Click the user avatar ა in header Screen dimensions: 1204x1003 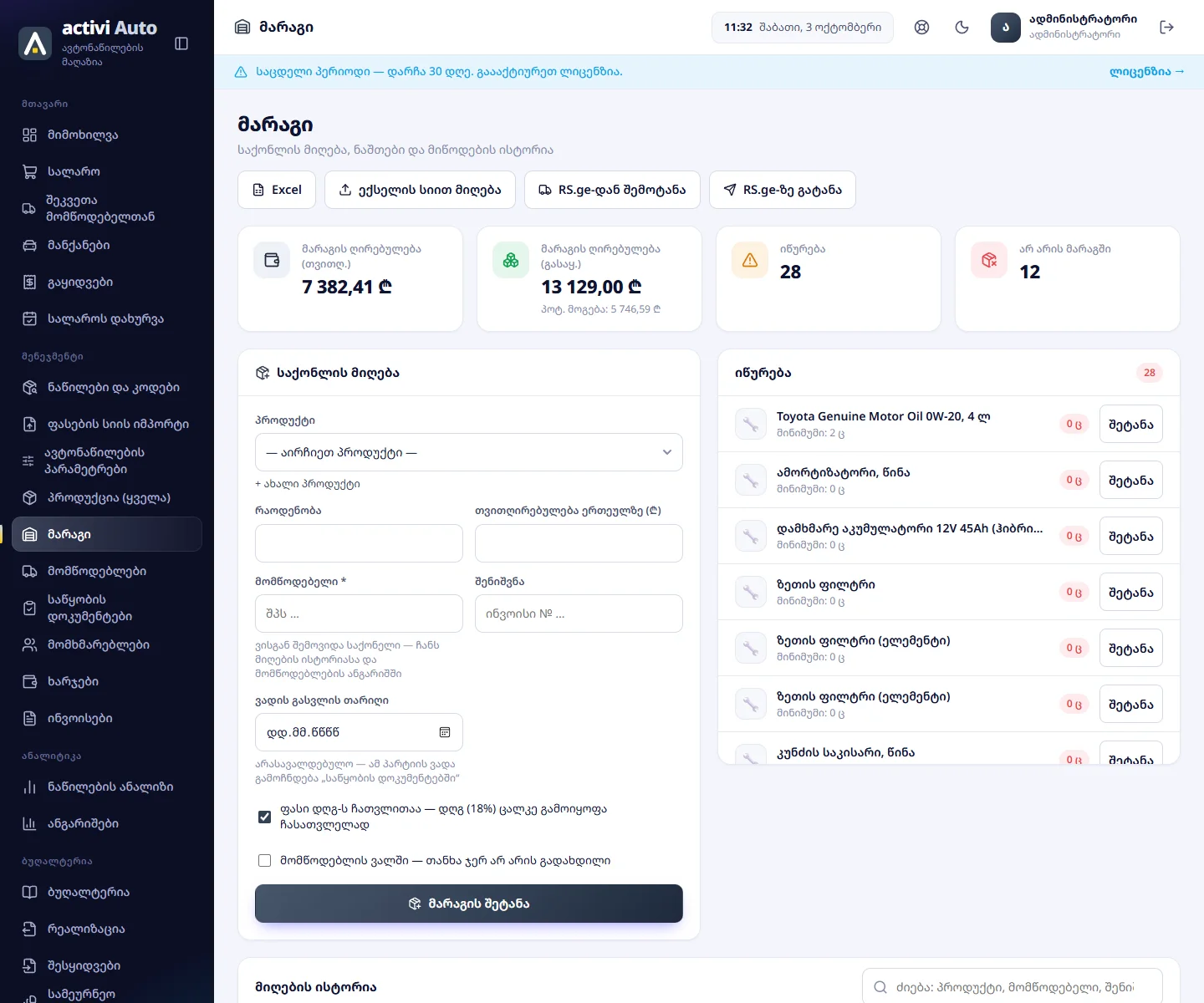click(x=1006, y=28)
